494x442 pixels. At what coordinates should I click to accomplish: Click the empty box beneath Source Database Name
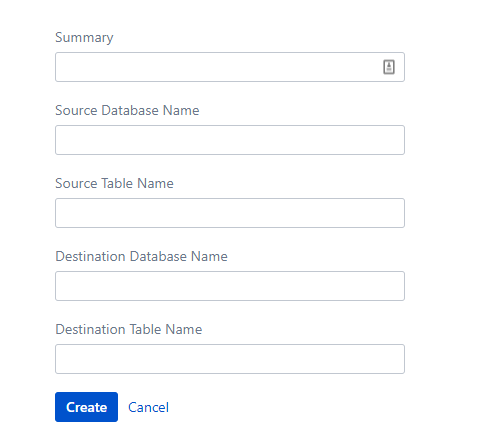click(230, 140)
